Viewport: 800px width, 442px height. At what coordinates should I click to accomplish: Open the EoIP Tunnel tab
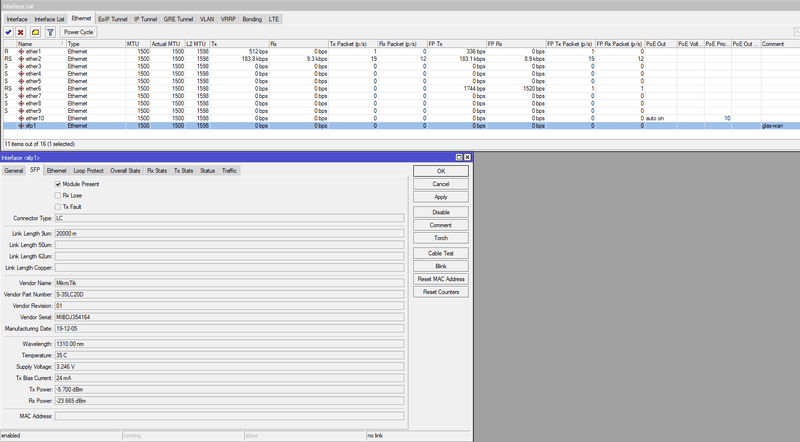tap(113, 19)
